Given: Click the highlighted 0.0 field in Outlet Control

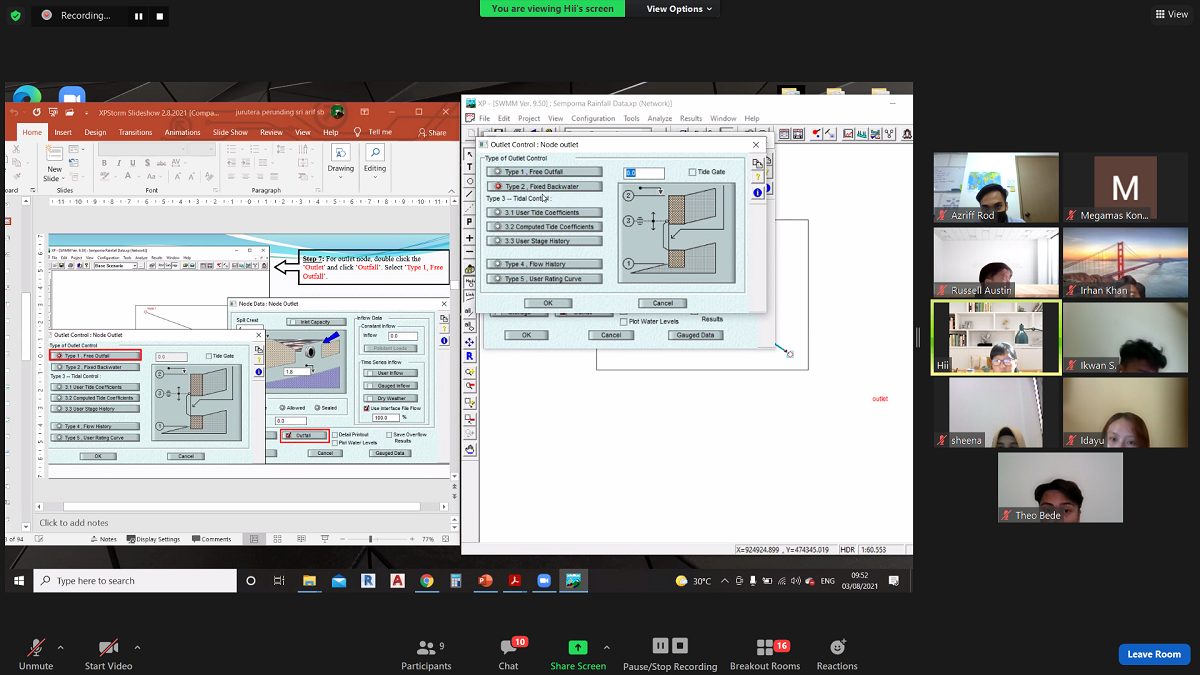Looking at the screenshot, I should (644, 173).
